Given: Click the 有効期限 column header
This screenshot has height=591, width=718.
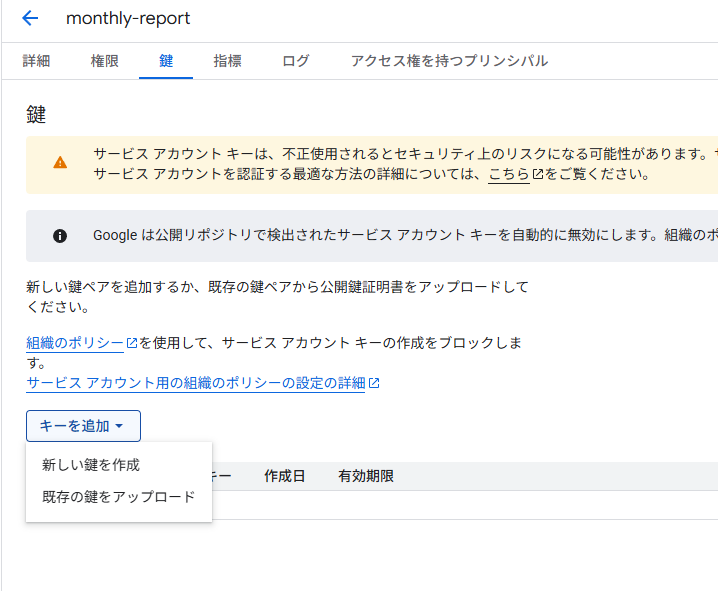Looking at the screenshot, I should point(366,476).
